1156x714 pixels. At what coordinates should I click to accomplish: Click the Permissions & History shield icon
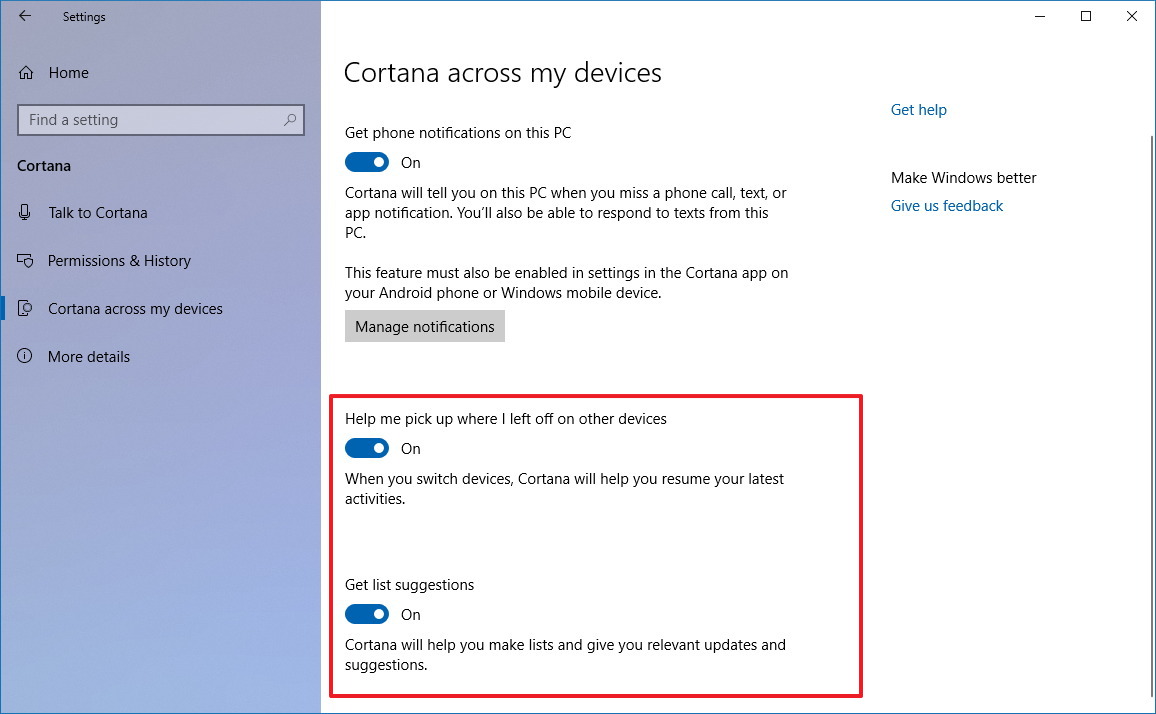pyautogui.click(x=25, y=260)
